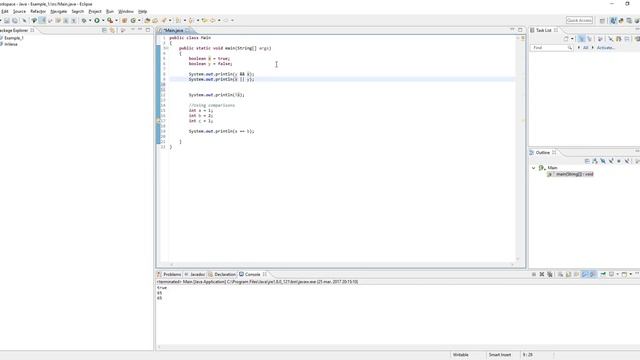Screen dimensions: 640x360
Task: Create a new Java package from the toolbar
Action: tap(124, 20)
